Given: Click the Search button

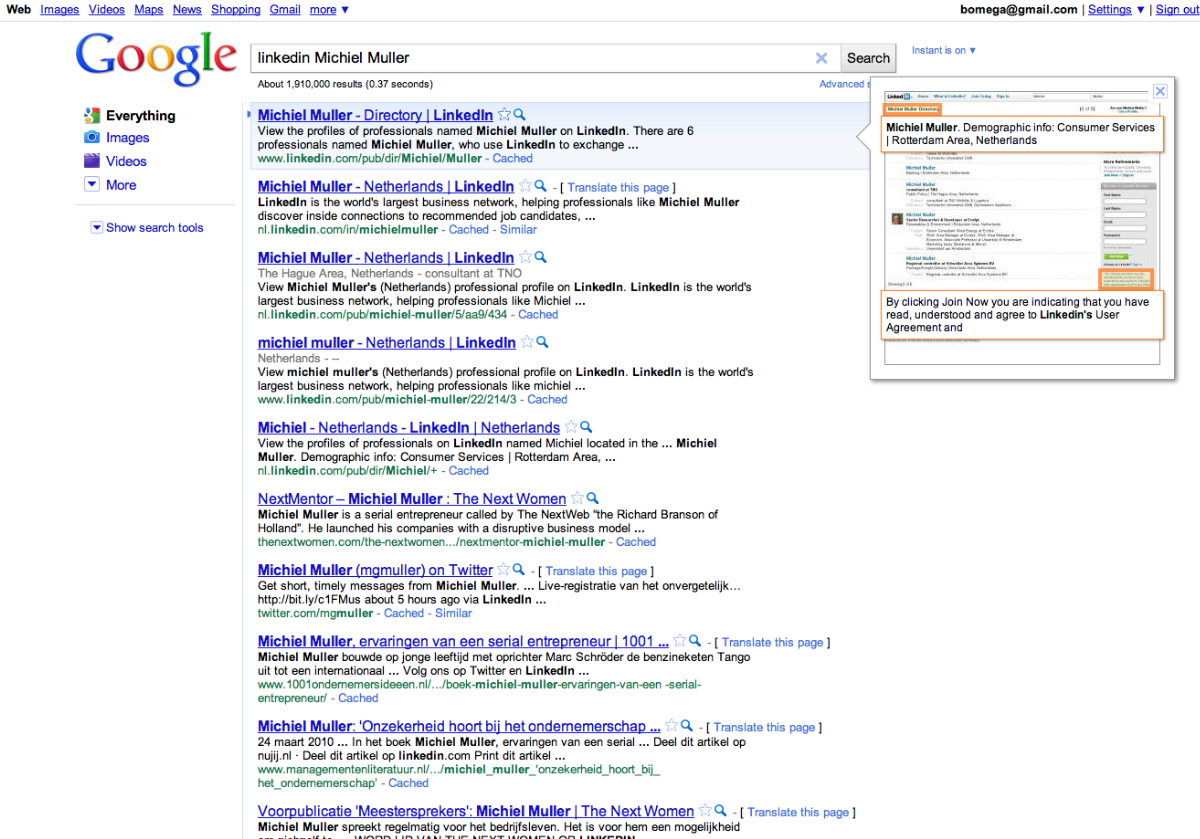Looking at the screenshot, I should pyautogui.click(x=868, y=58).
